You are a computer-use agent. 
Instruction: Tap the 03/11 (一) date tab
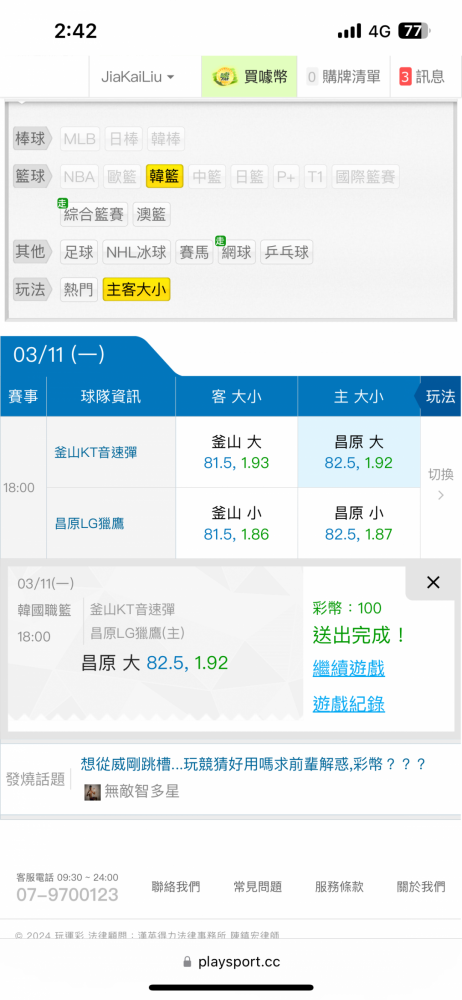point(59,355)
